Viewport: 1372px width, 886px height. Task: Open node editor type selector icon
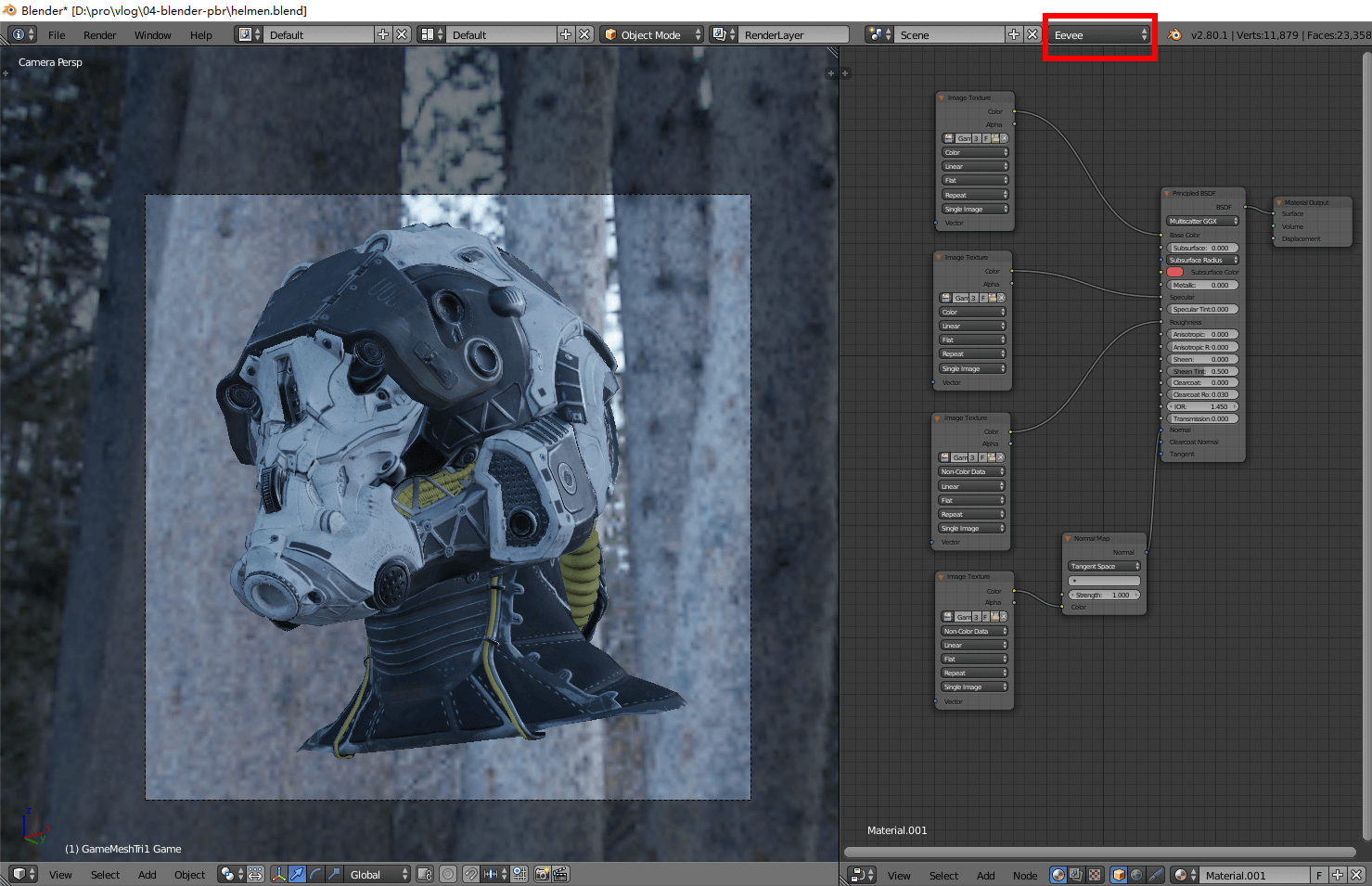862,875
